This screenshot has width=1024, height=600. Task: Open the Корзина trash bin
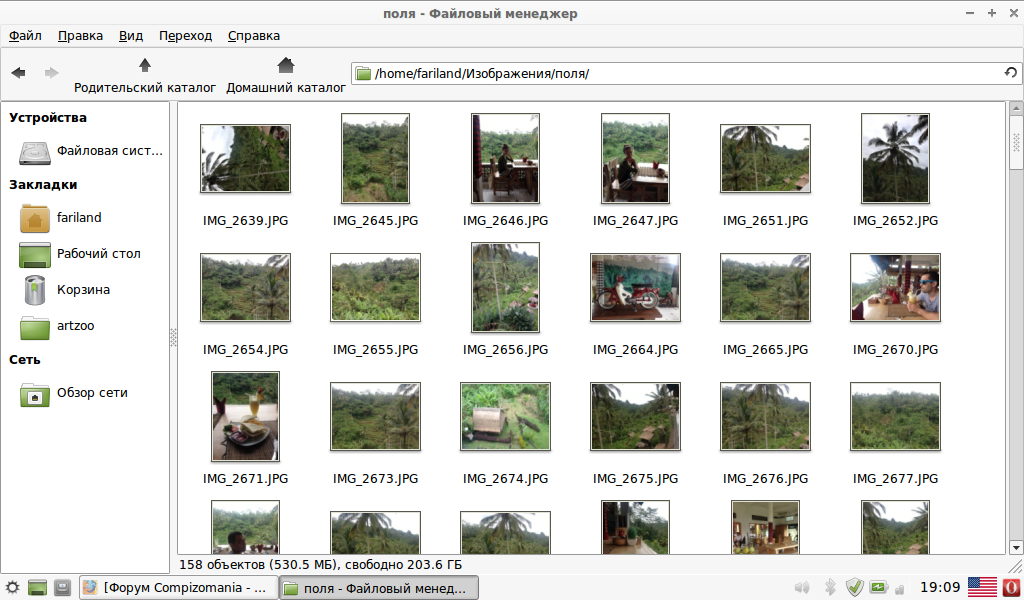82,290
